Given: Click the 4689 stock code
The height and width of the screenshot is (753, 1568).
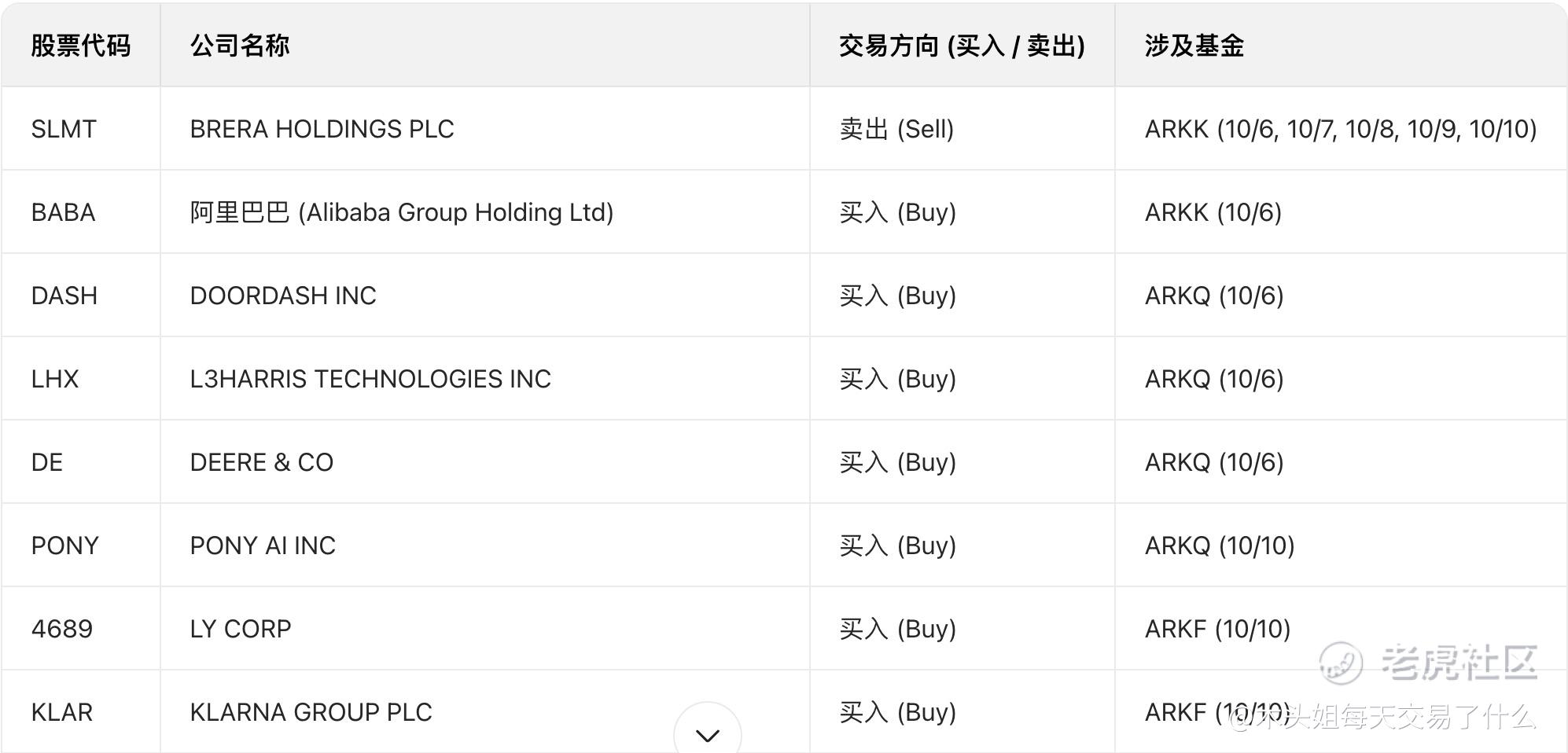Looking at the screenshot, I should pos(62,629).
